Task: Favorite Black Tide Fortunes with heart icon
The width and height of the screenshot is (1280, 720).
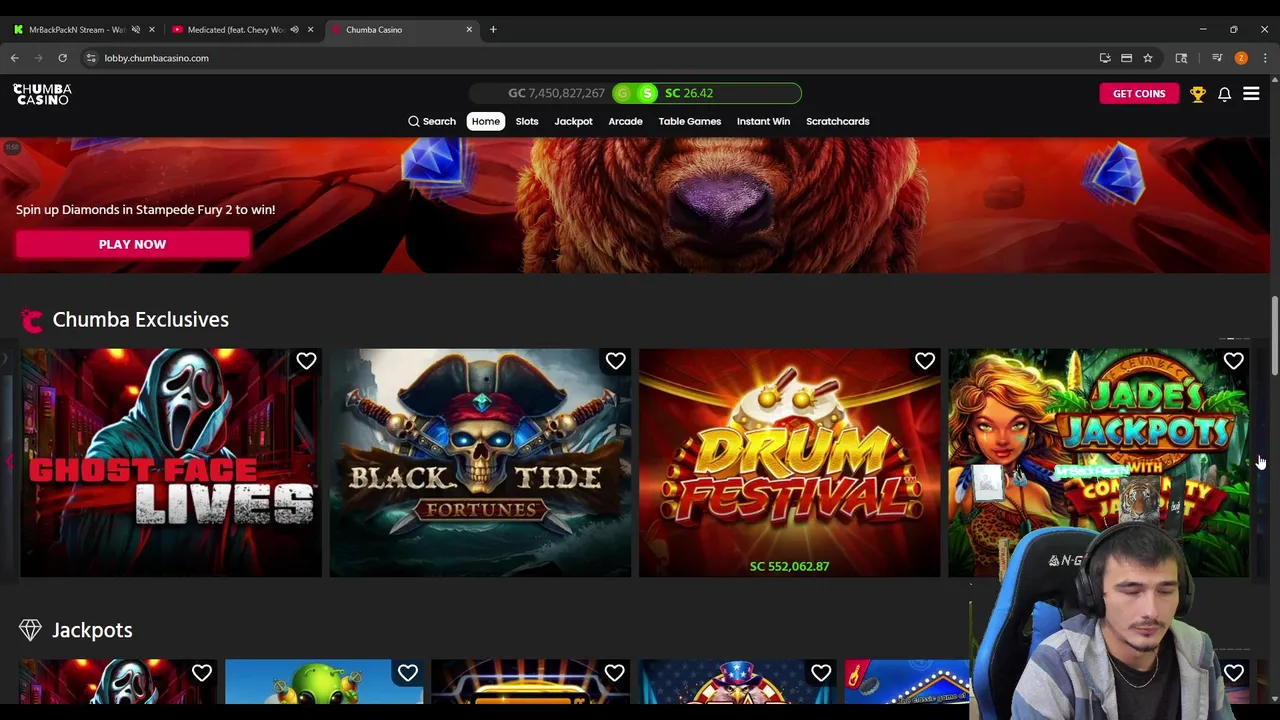Action: [615, 361]
